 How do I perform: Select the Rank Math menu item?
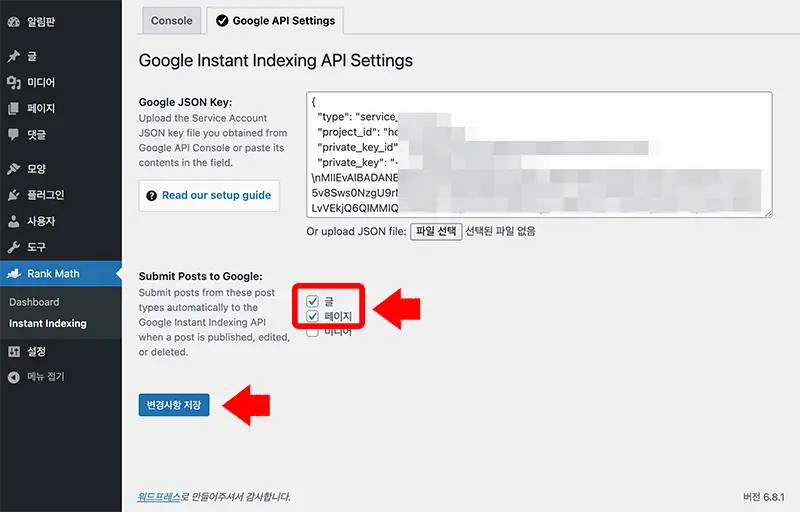61,273
